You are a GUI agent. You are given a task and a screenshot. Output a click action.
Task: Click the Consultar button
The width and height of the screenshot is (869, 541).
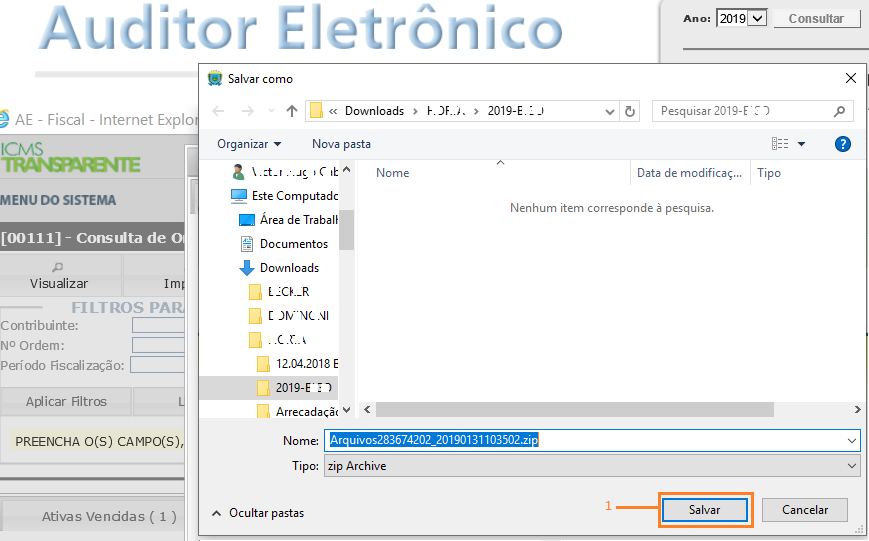[816, 18]
